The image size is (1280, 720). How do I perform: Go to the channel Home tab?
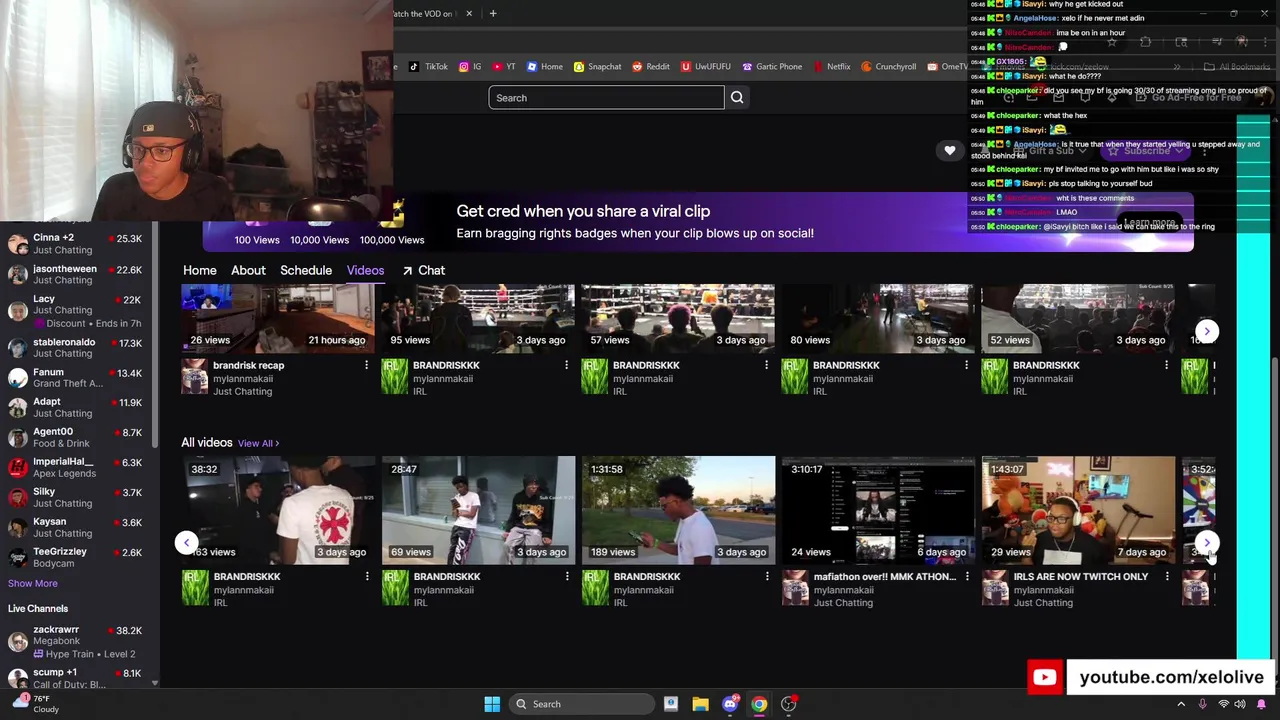click(199, 271)
